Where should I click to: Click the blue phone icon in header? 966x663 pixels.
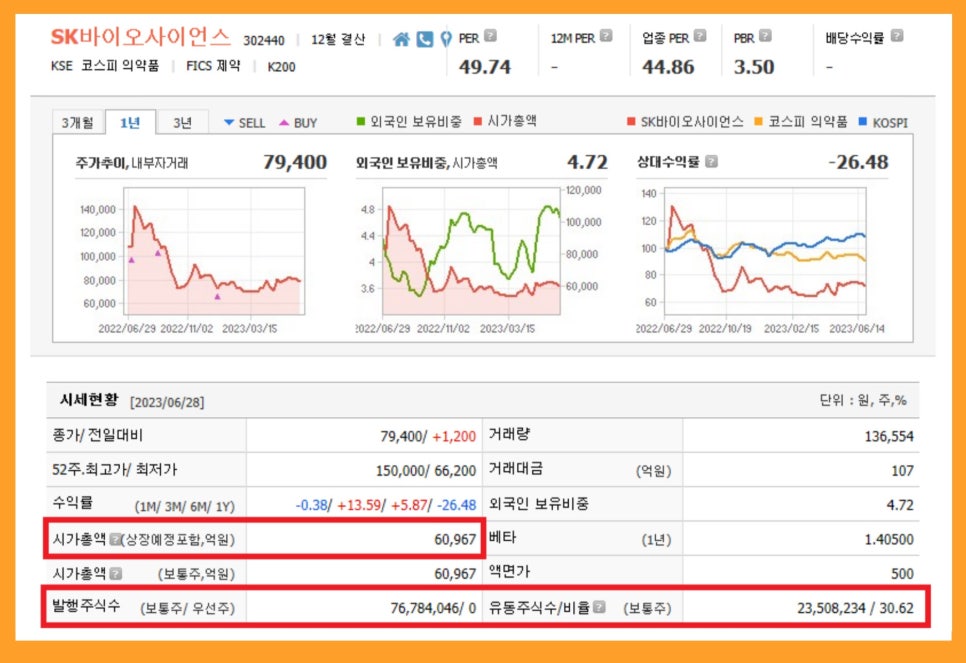pos(424,39)
